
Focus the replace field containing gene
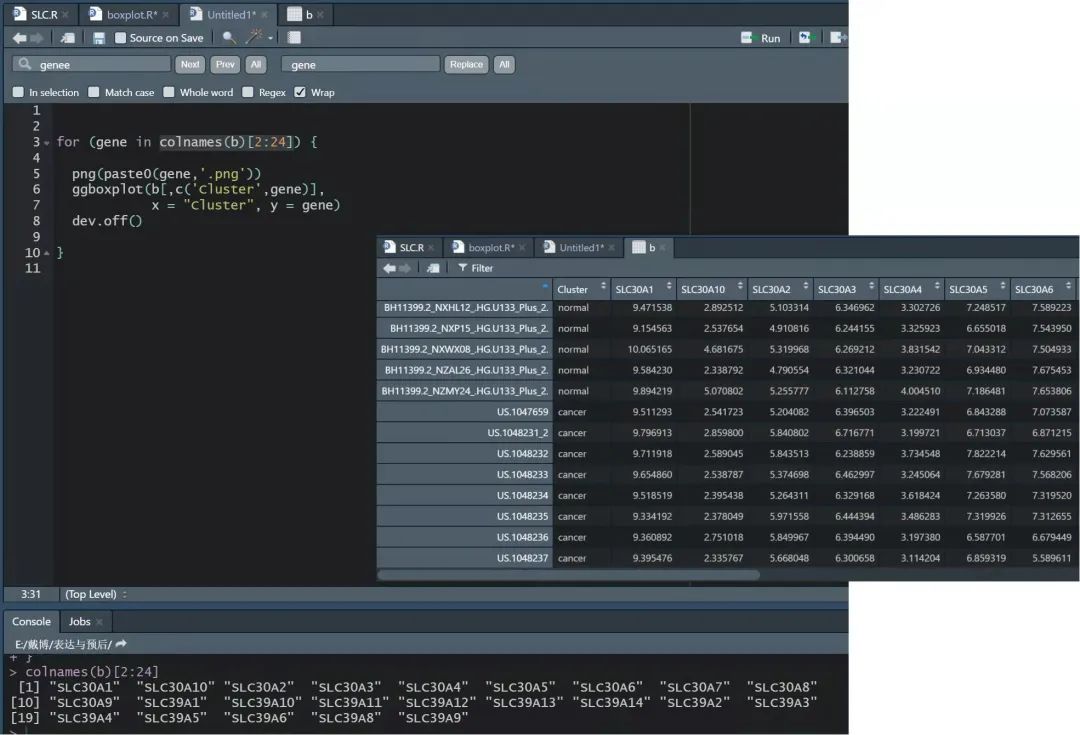(x=361, y=64)
